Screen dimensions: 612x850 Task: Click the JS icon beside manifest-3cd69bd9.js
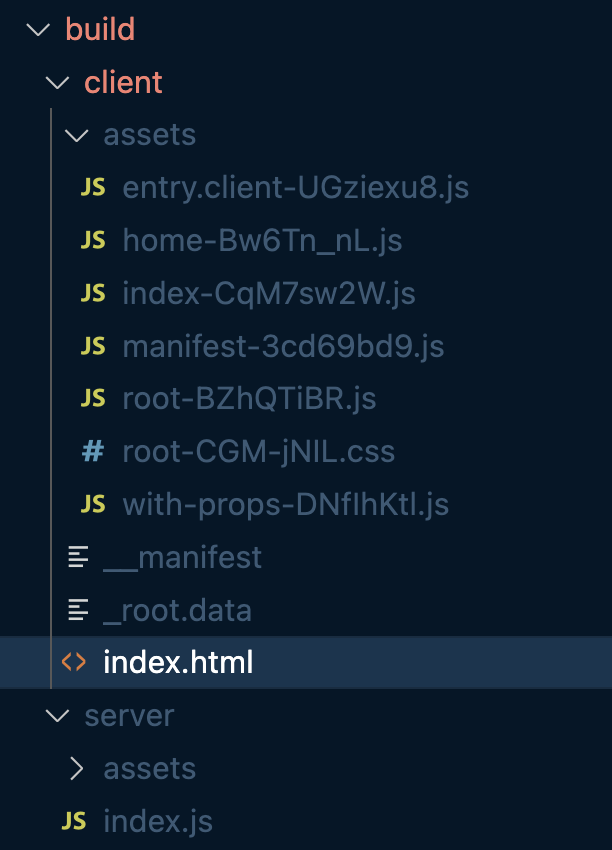click(x=92, y=345)
